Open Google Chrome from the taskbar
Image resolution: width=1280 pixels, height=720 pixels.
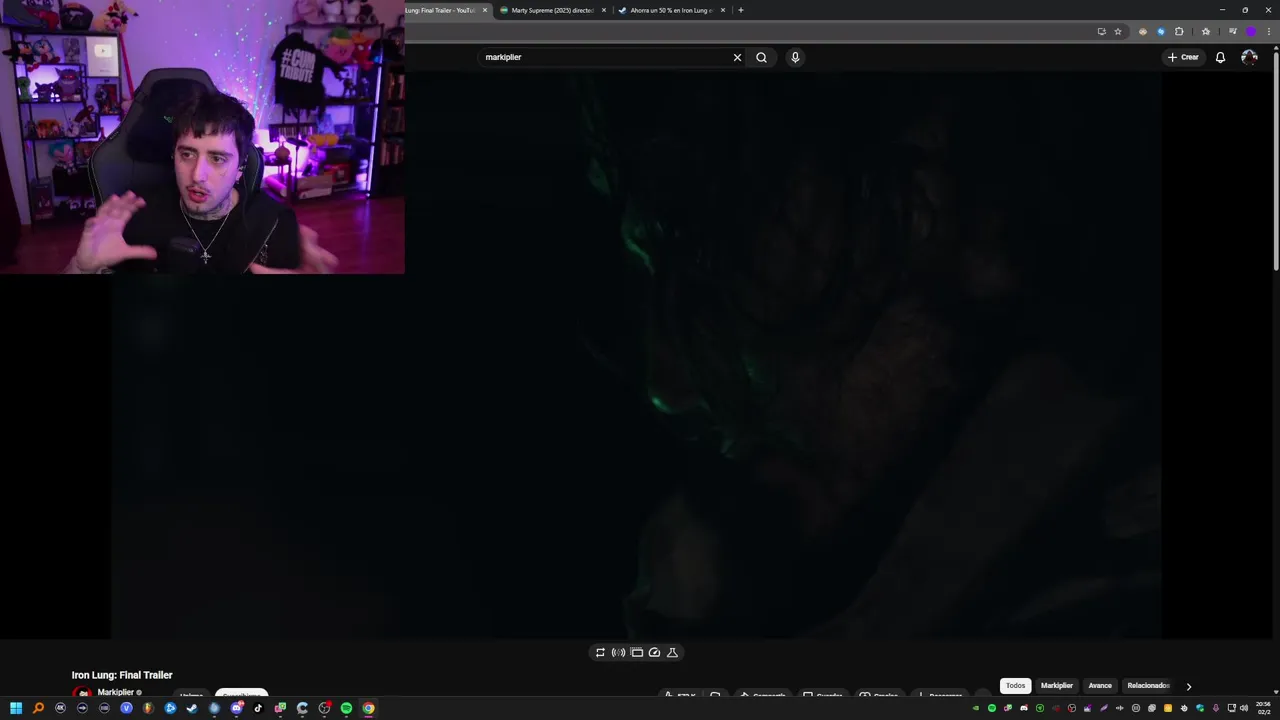pyautogui.click(x=368, y=708)
